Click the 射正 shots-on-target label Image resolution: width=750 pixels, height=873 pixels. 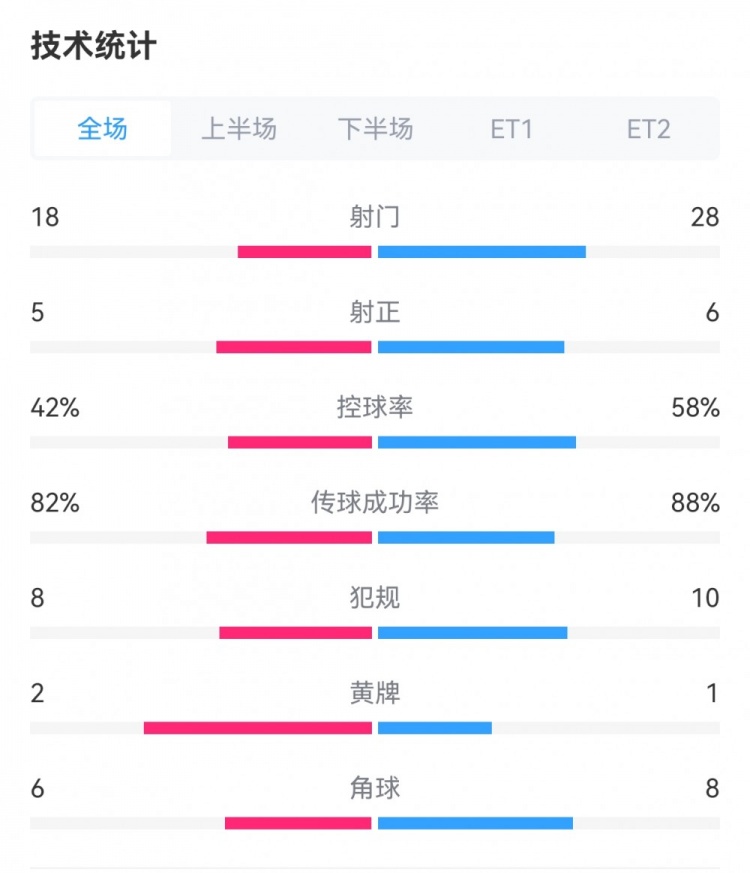coord(375,313)
